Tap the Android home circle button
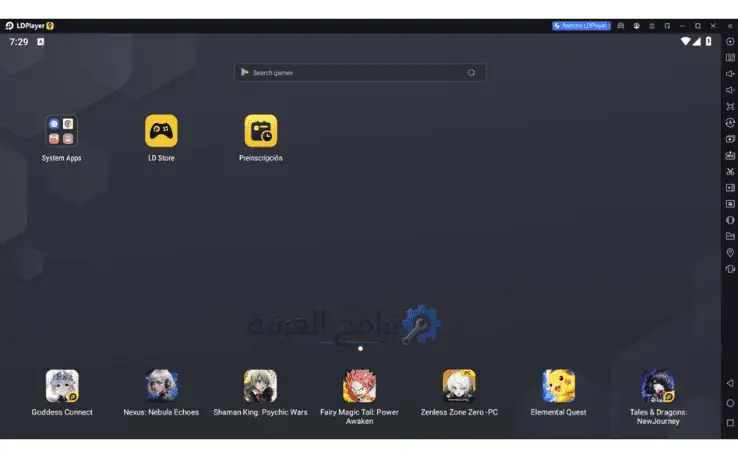738x458 pixels. (730, 403)
